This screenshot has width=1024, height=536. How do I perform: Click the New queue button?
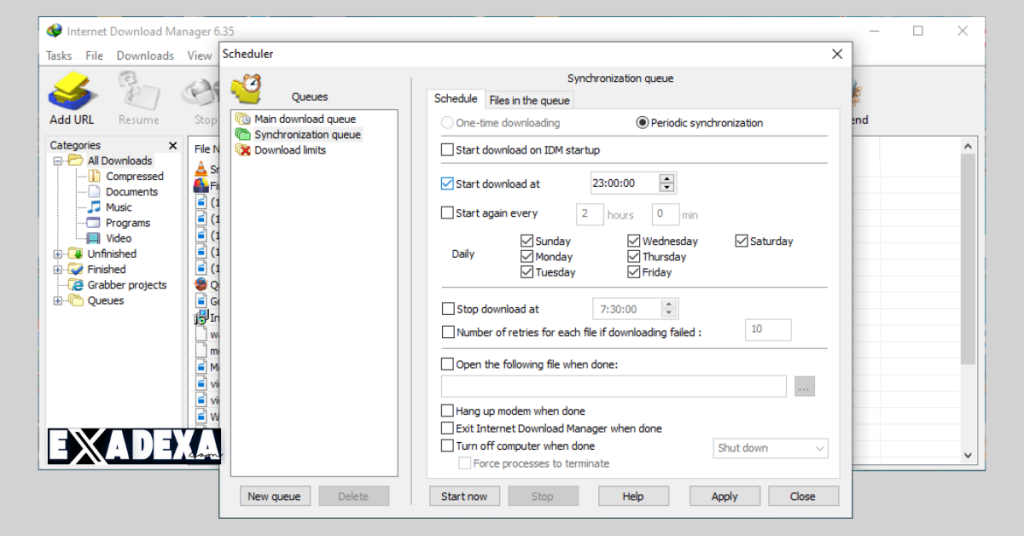274,496
